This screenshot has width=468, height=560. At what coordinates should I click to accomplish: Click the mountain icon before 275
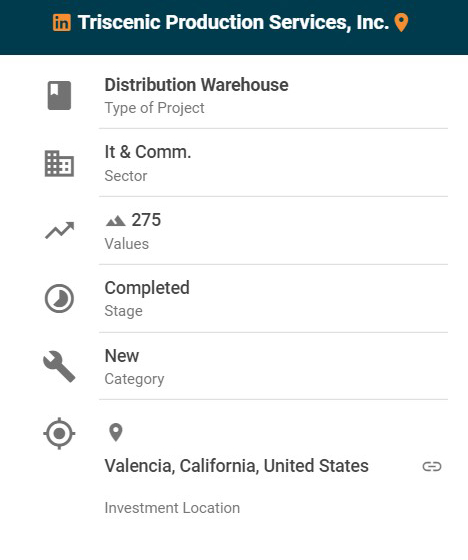point(115,221)
